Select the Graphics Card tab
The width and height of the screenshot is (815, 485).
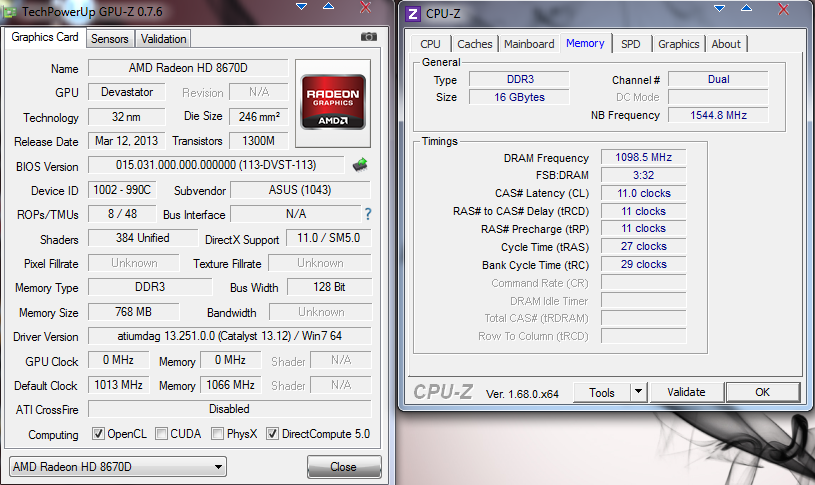tap(45, 37)
